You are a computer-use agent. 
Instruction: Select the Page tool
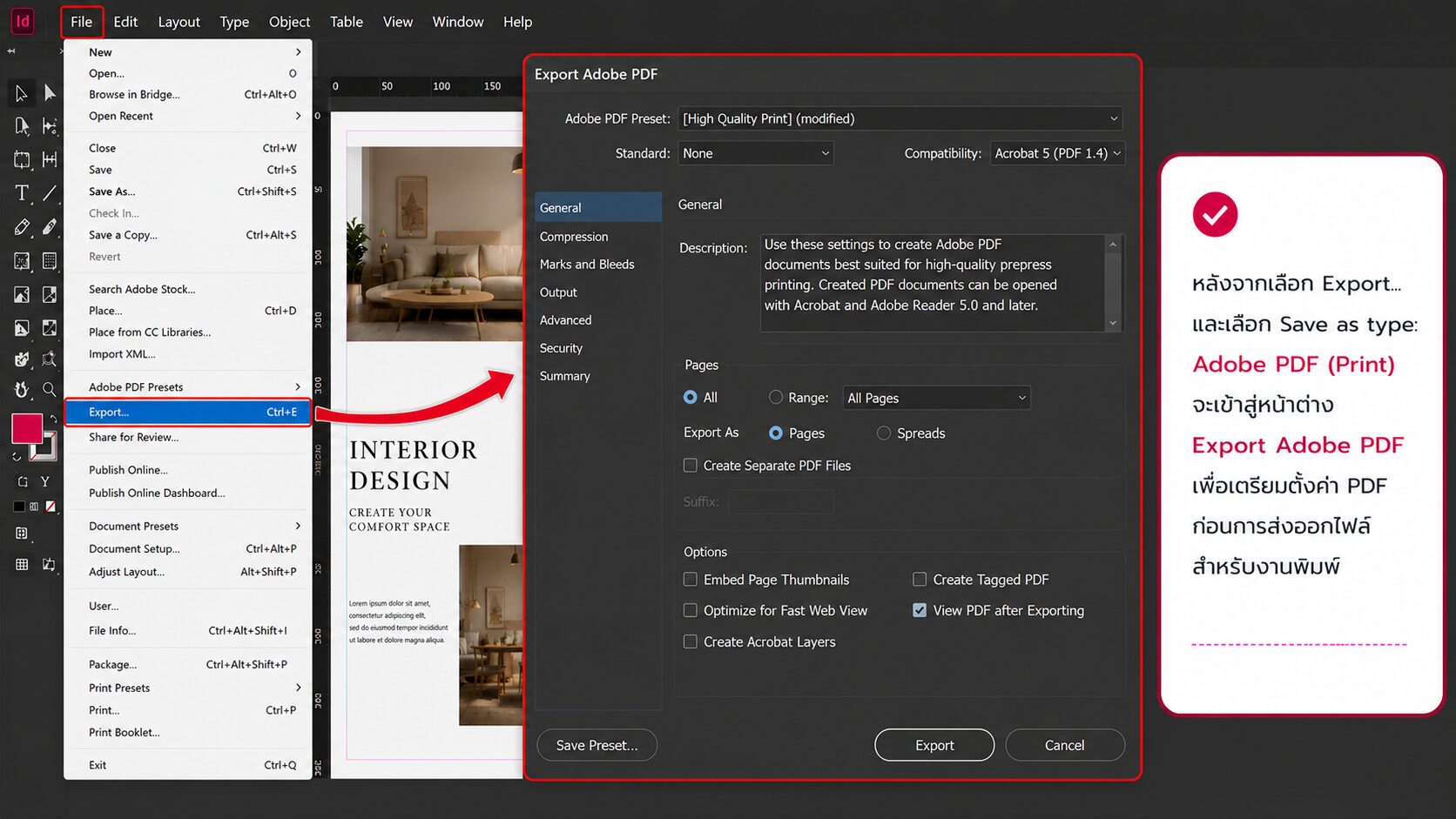click(x=22, y=126)
